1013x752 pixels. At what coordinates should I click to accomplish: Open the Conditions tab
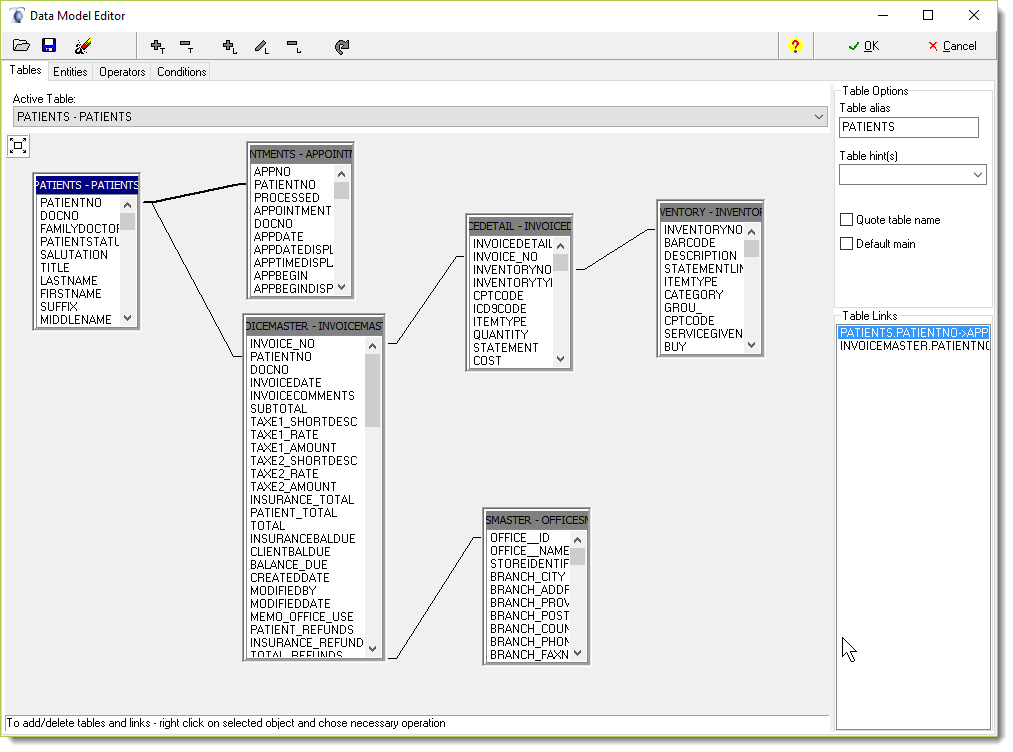[181, 72]
